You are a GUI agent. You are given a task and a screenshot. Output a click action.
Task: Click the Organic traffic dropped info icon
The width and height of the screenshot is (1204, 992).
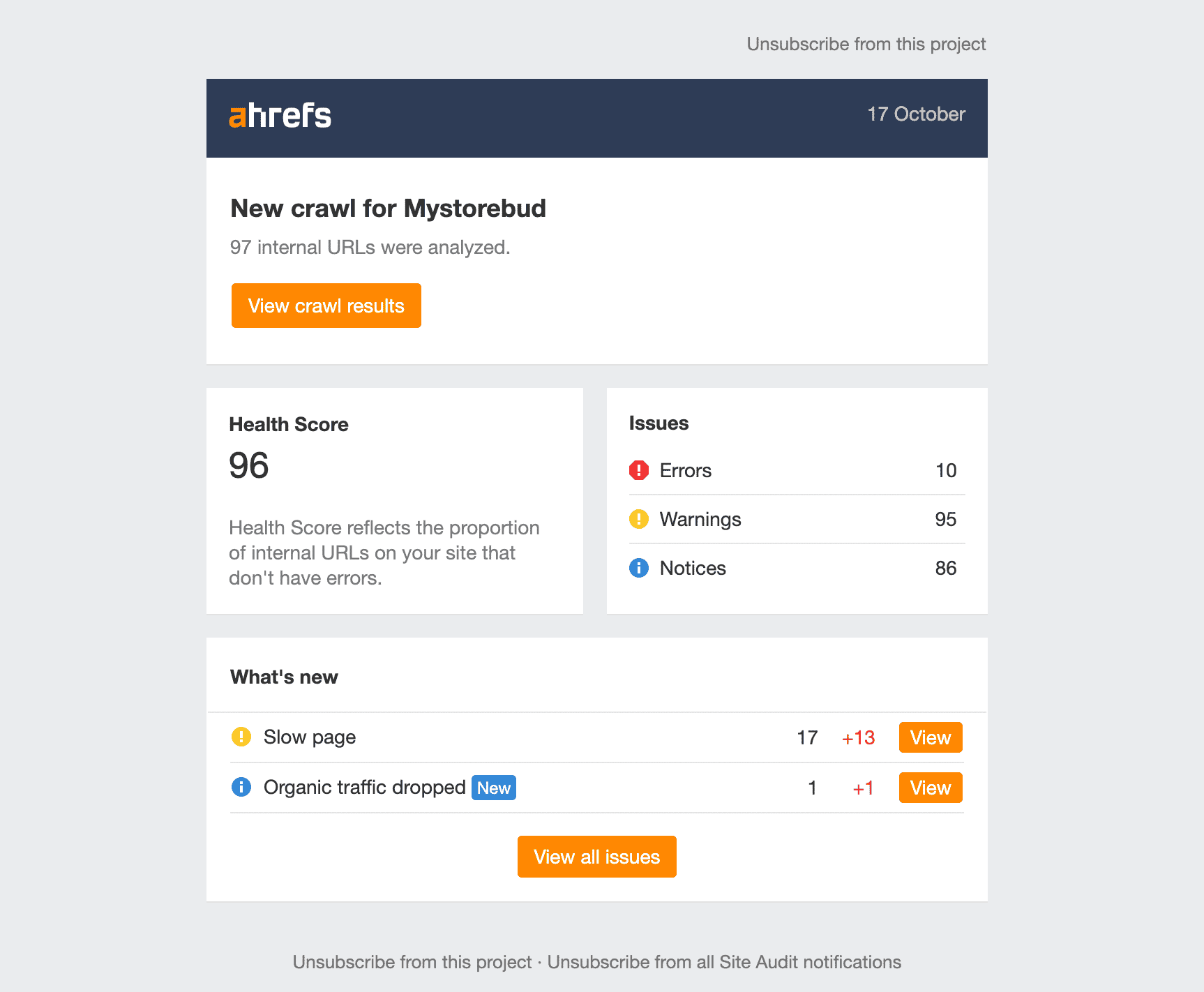241,787
